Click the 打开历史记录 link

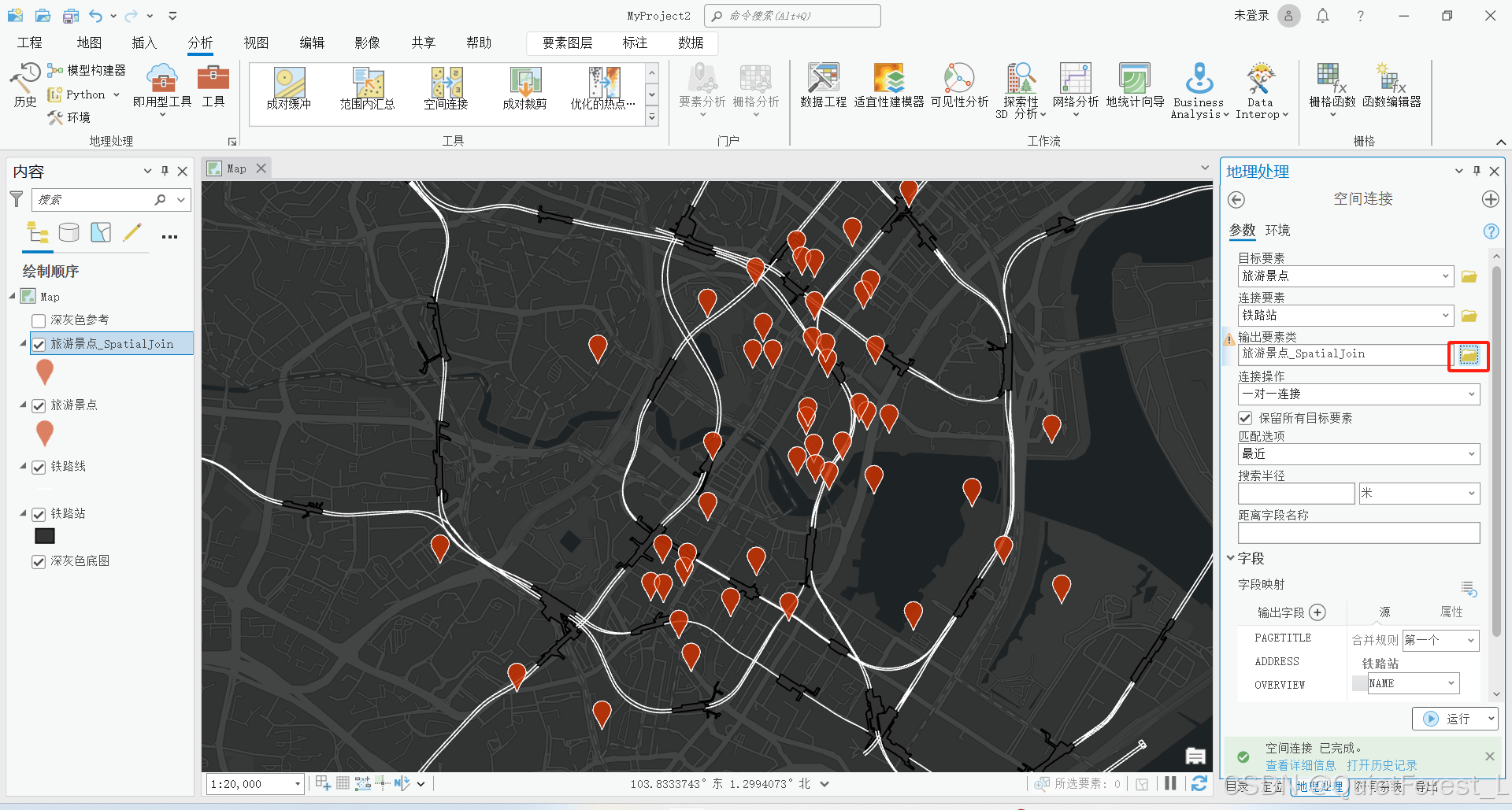pos(1381,765)
